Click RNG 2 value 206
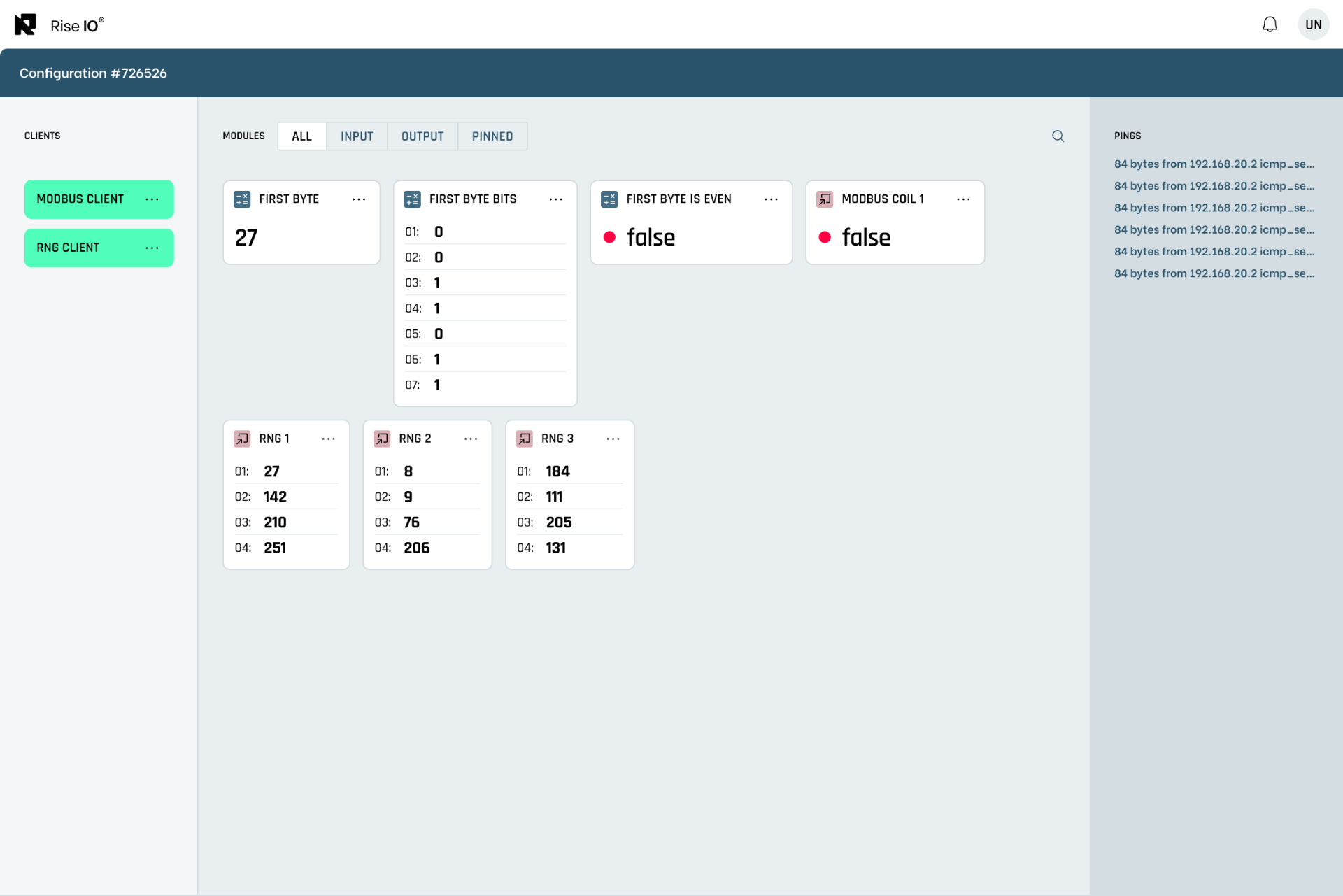The image size is (1343, 896). [416, 548]
